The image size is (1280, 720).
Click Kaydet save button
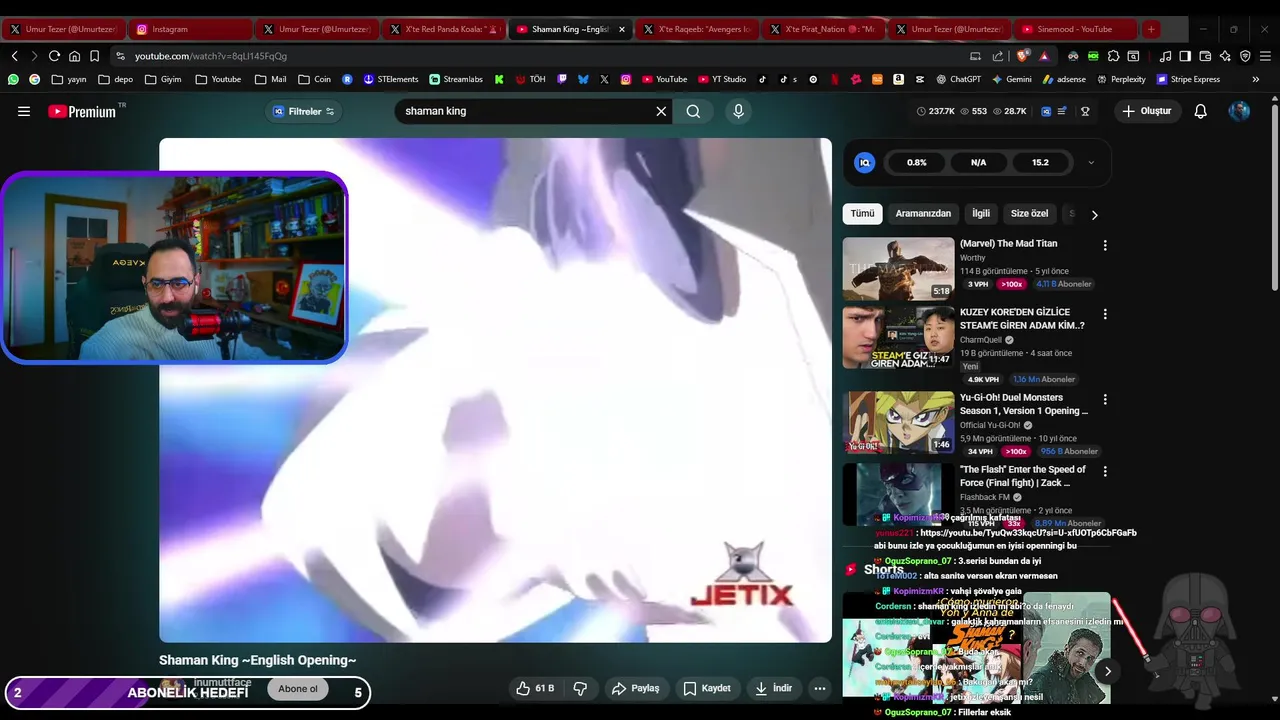tap(707, 688)
